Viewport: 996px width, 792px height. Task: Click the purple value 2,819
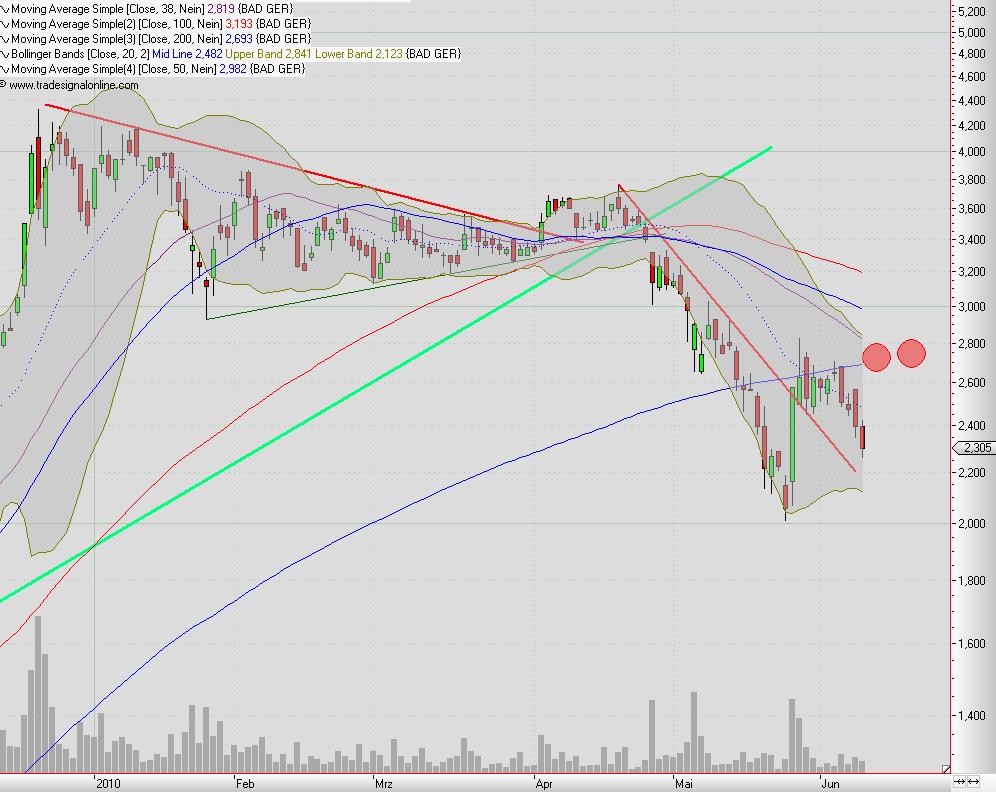coord(221,9)
